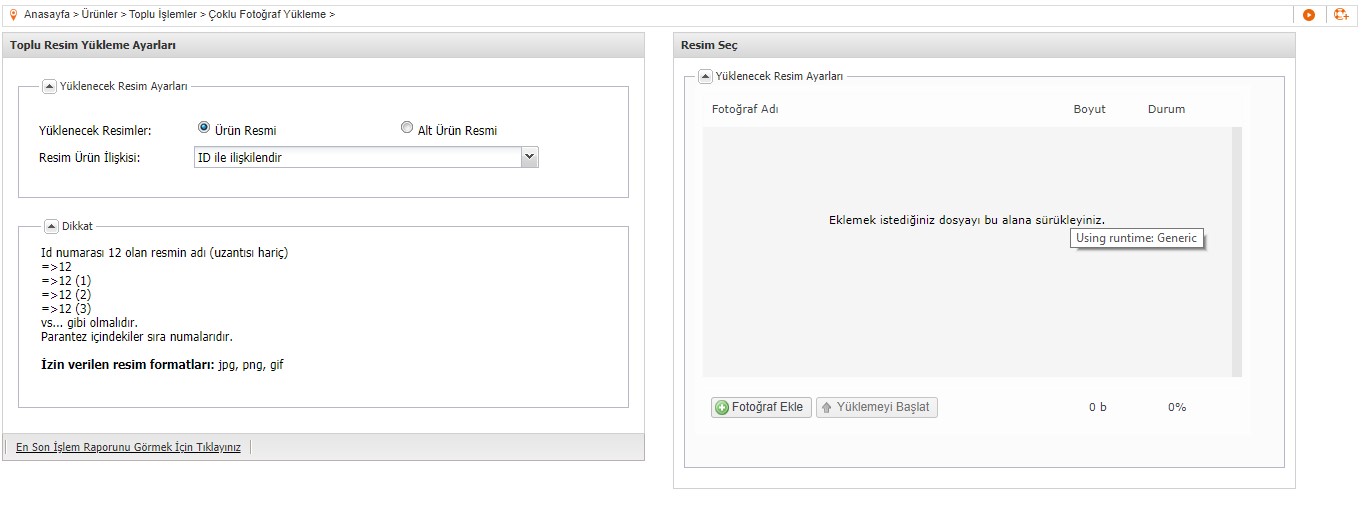The width and height of the screenshot is (1361, 510).
Task: Click the orange play video icon
Action: click(1309, 14)
